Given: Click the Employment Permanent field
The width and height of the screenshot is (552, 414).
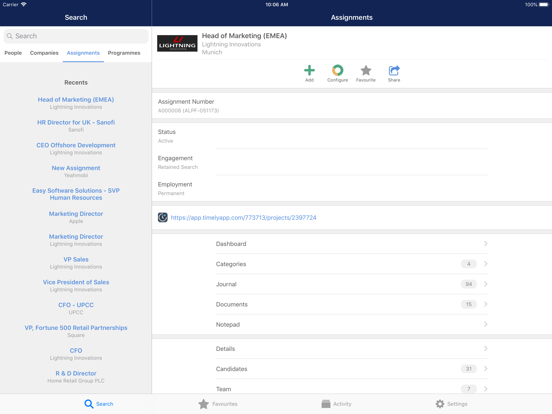Looking at the screenshot, I should click(352, 188).
